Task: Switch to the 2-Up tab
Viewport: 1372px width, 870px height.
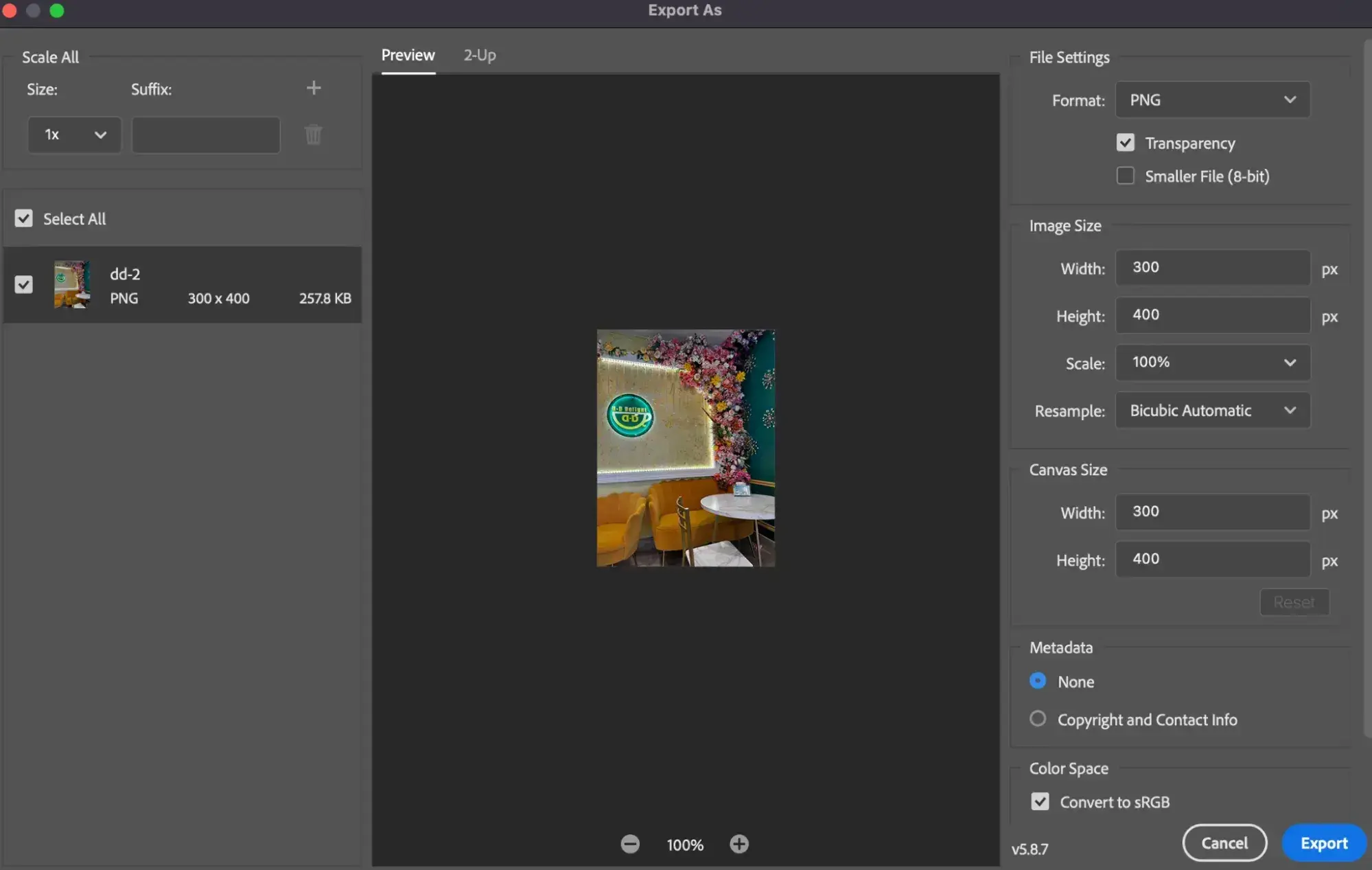Action: click(x=479, y=55)
